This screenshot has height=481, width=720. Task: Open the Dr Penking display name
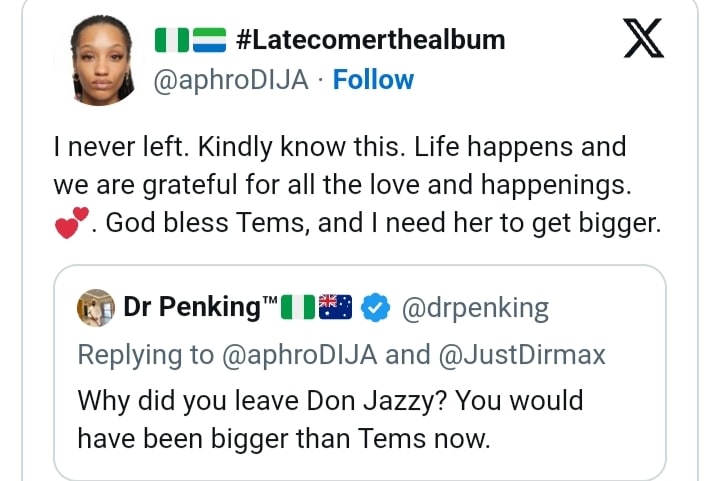click(192, 308)
